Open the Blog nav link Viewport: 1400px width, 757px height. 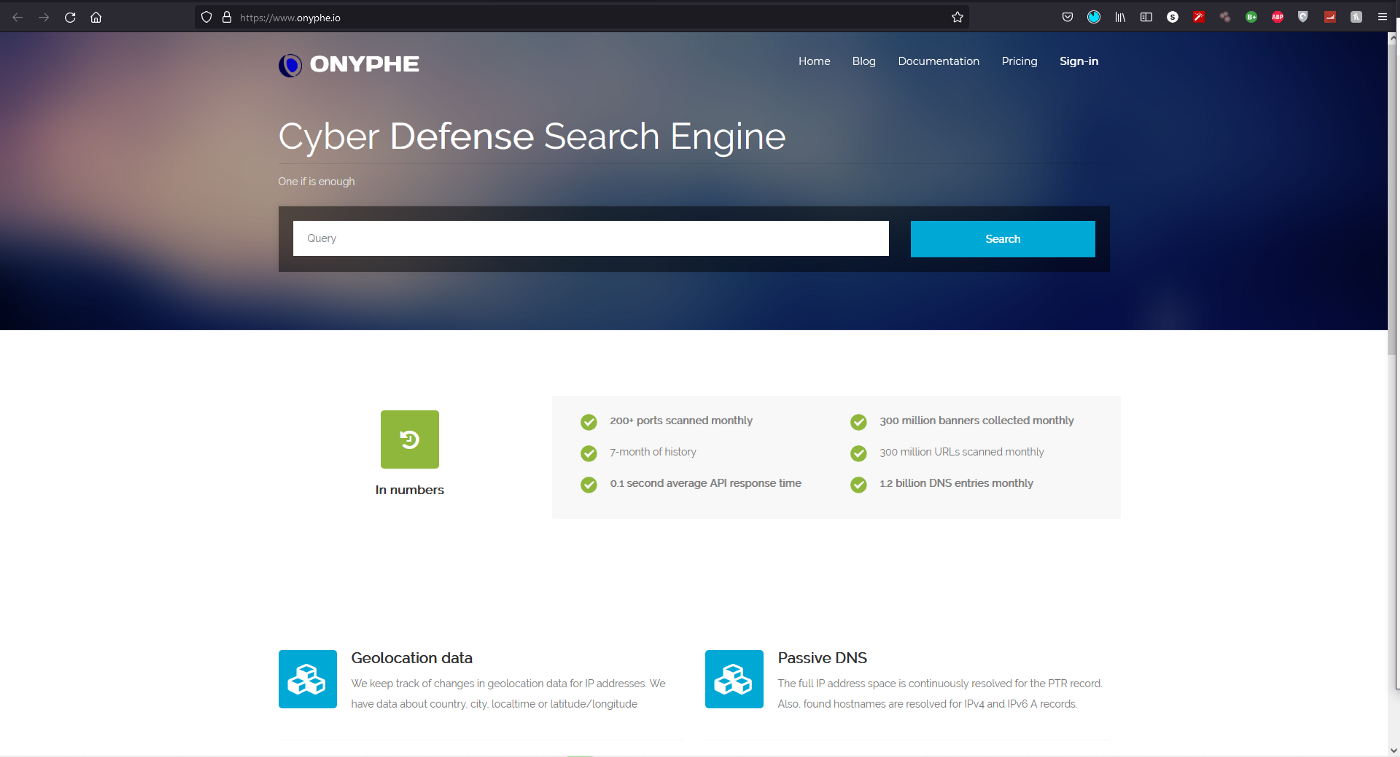[864, 61]
